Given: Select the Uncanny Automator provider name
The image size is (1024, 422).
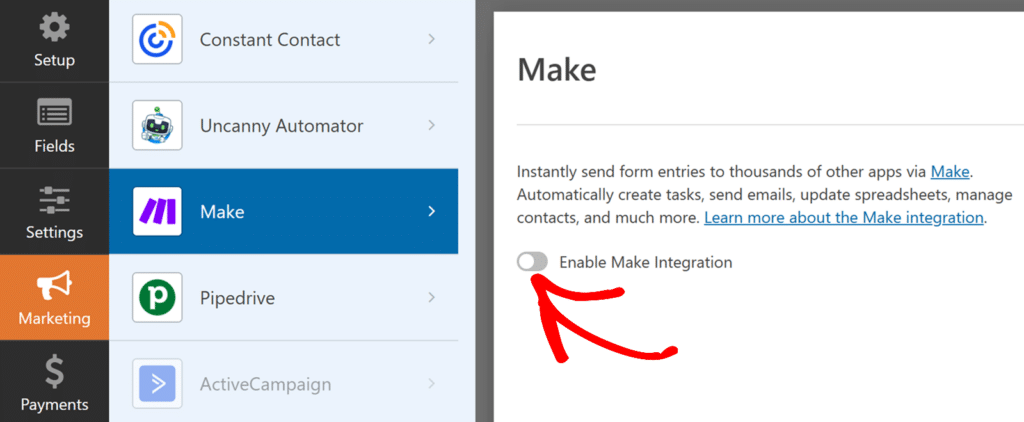Looking at the screenshot, I should tap(281, 126).
